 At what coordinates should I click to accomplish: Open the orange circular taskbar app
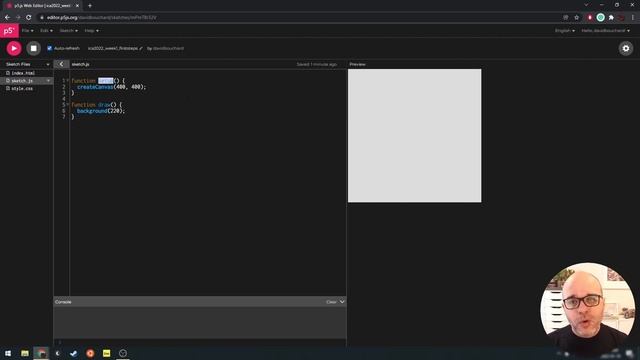[x=90, y=353]
